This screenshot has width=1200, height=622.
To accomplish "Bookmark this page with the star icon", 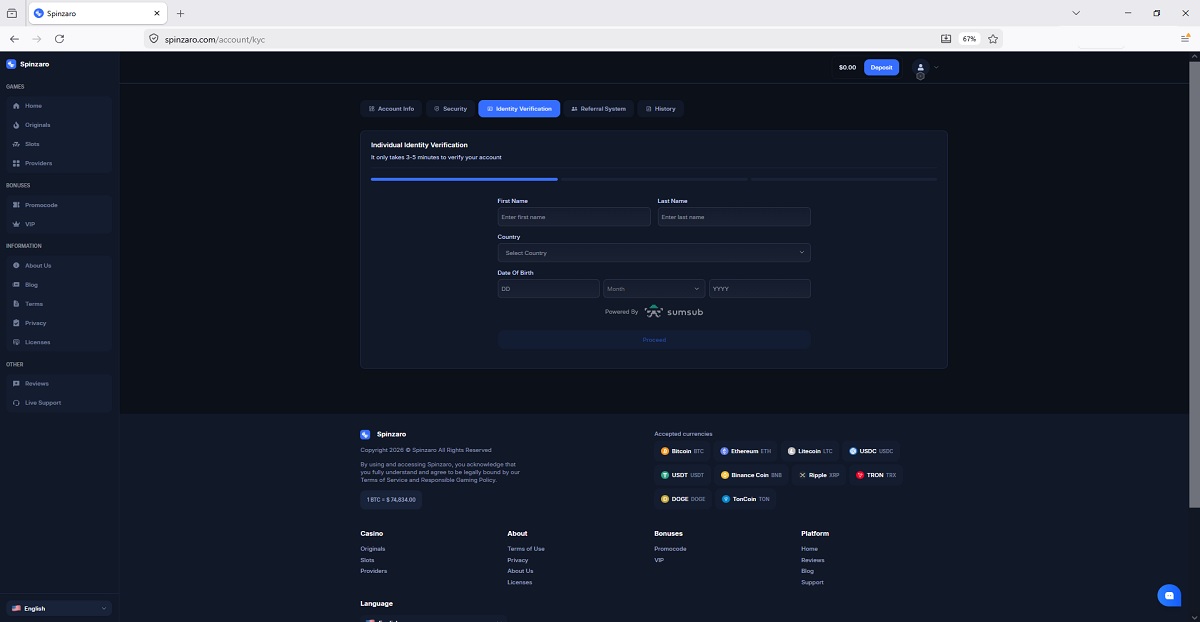I will click(x=993, y=39).
